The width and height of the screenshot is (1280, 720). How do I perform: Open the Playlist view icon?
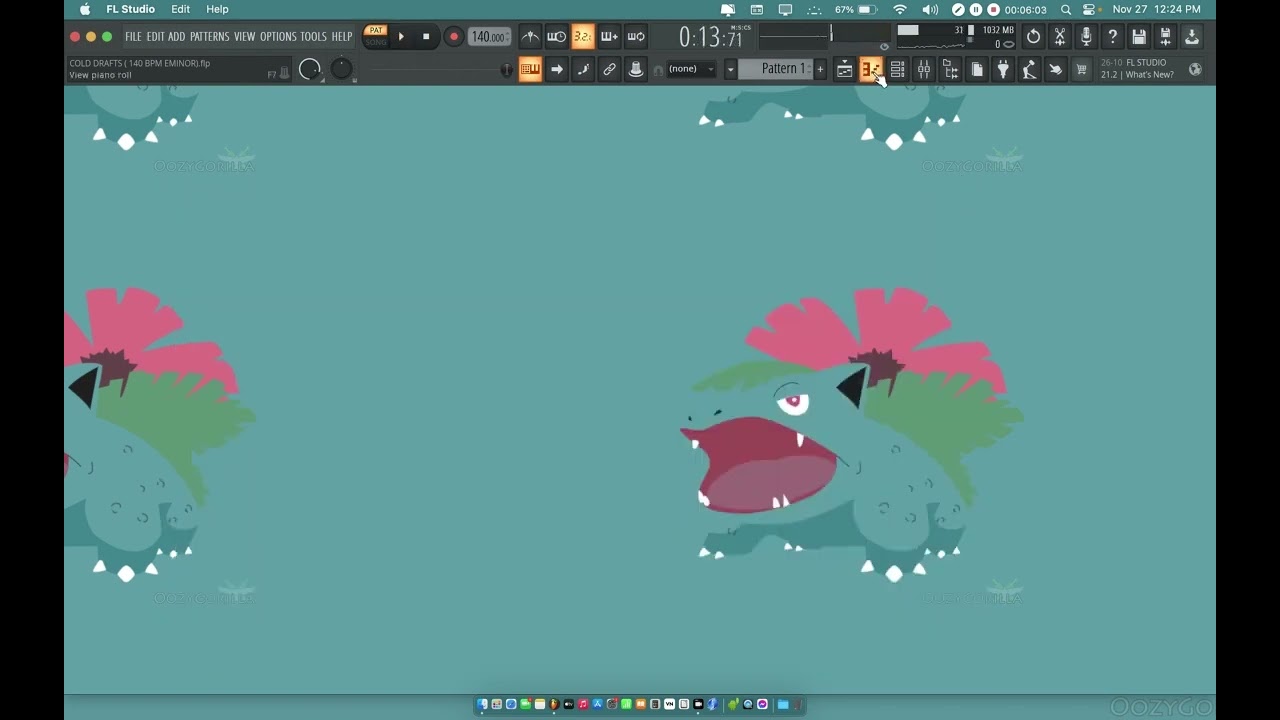click(x=845, y=69)
